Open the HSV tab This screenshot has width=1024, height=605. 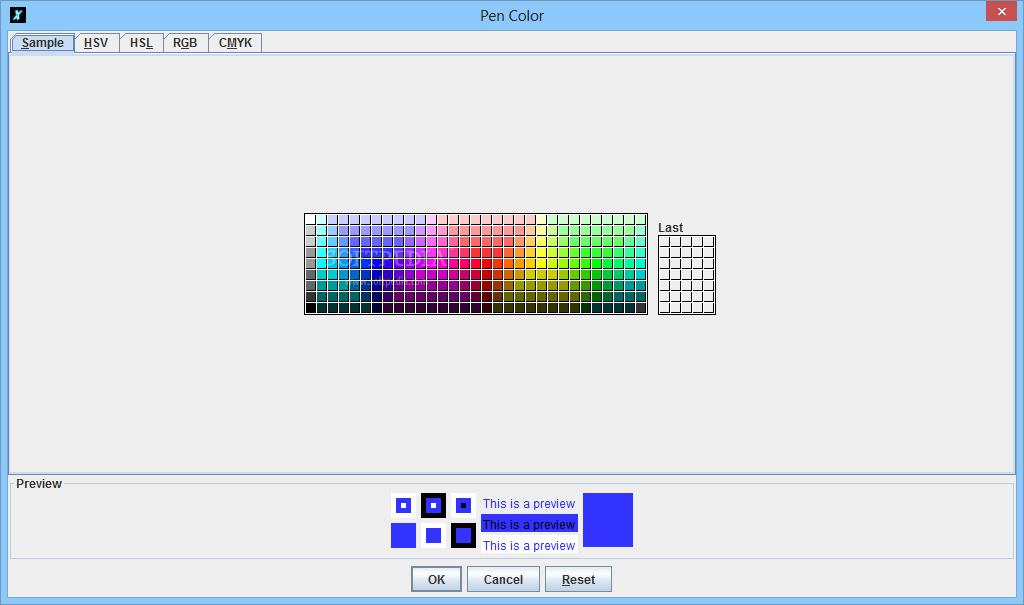point(96,42)
